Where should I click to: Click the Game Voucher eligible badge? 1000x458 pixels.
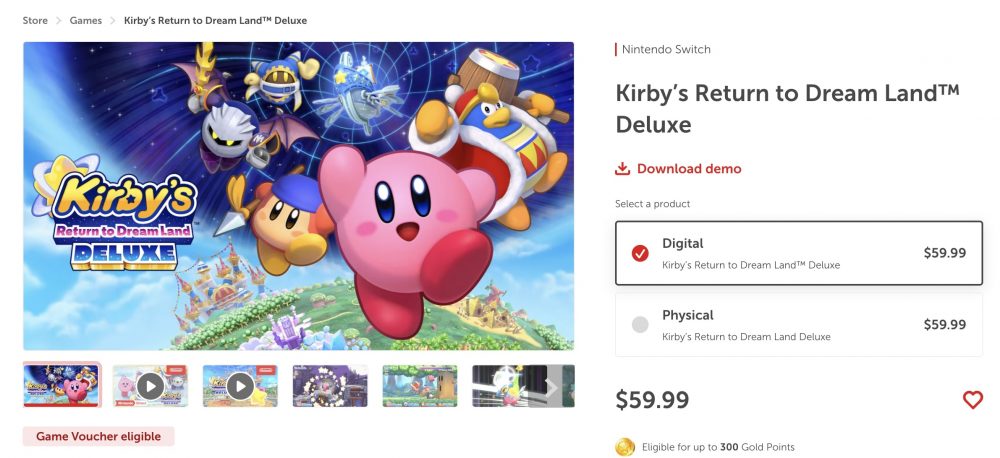[99, 437]
